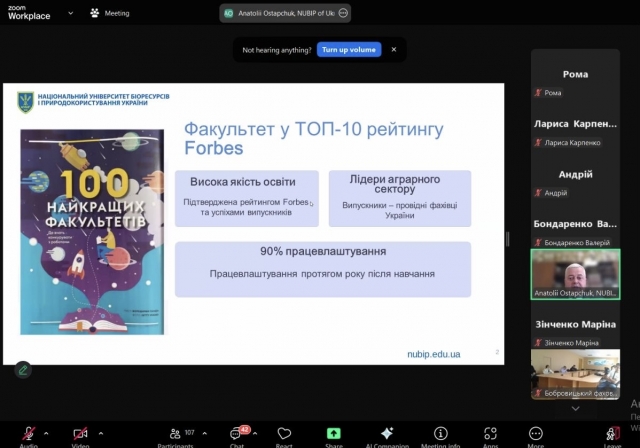Image resolution: width=640 pixels, height=448 pixels.
Task: Click the Leave meeting icon
Action: coord(613,433)
